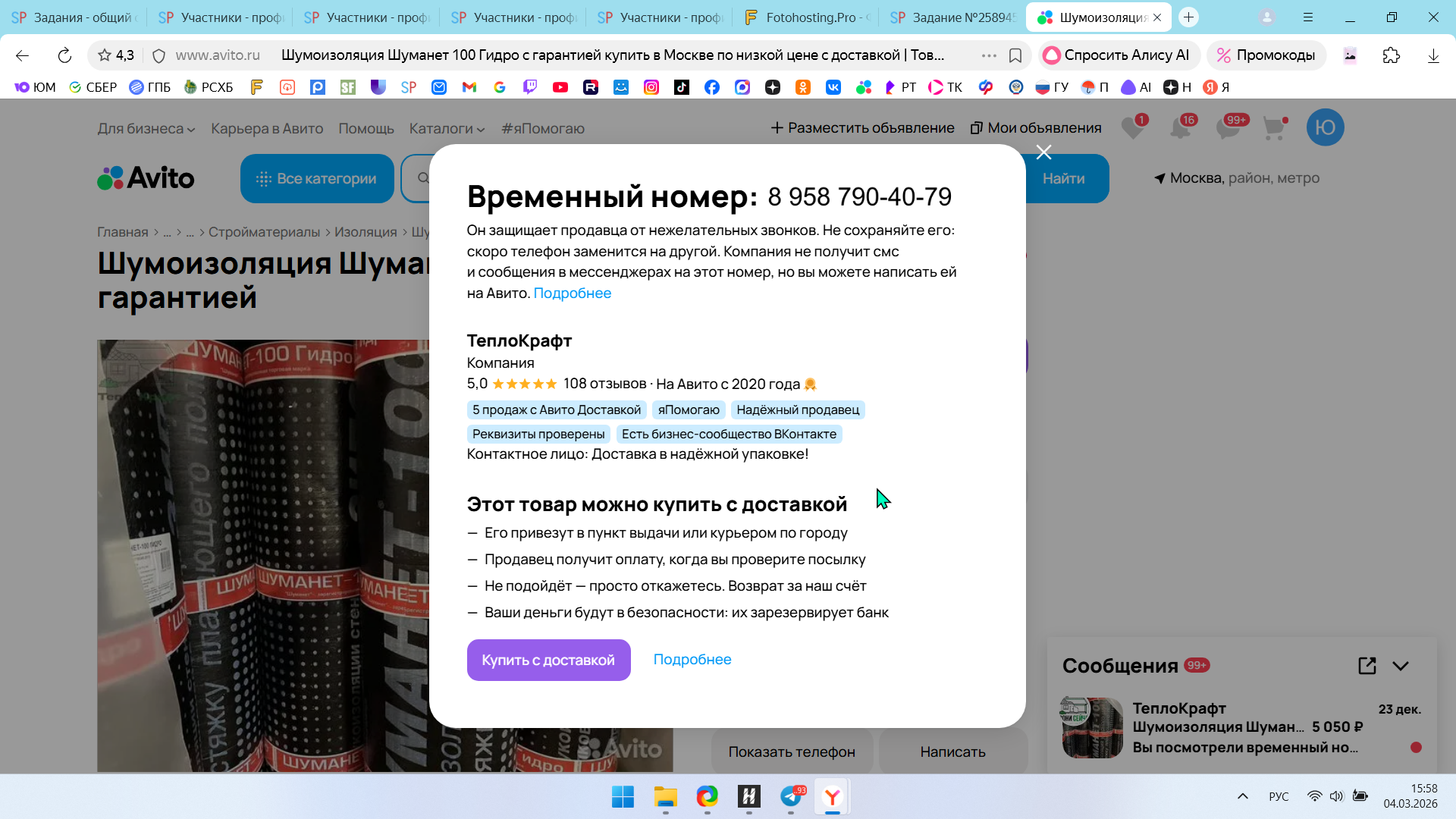Open the browser extensions puzzle icon

(x=1391, y=55)
